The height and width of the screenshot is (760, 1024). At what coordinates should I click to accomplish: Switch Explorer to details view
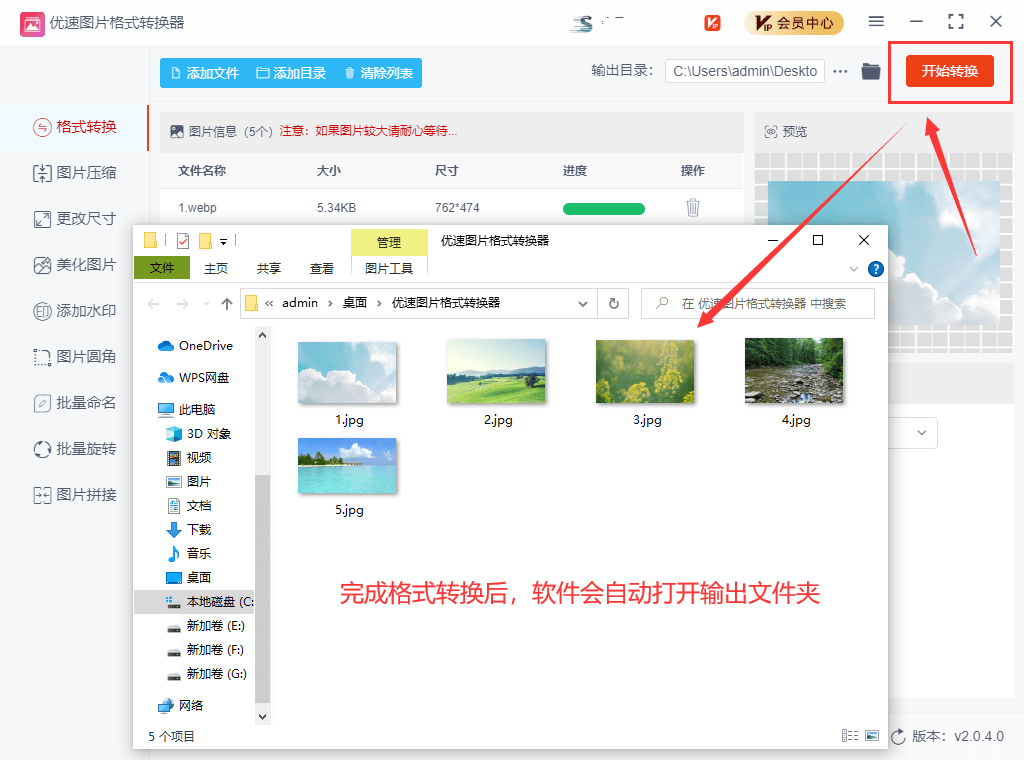tap(848, 735)
